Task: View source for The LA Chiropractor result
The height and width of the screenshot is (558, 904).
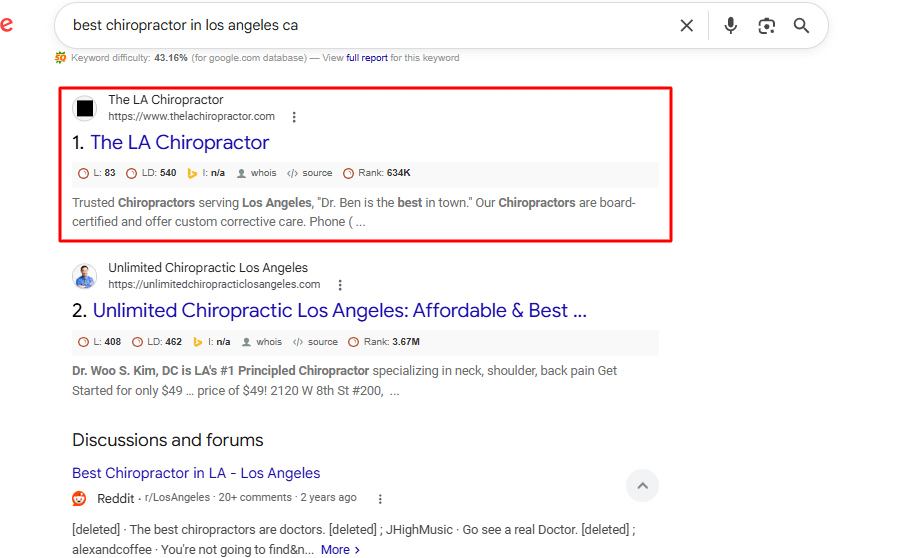Action: coord(310,173)
